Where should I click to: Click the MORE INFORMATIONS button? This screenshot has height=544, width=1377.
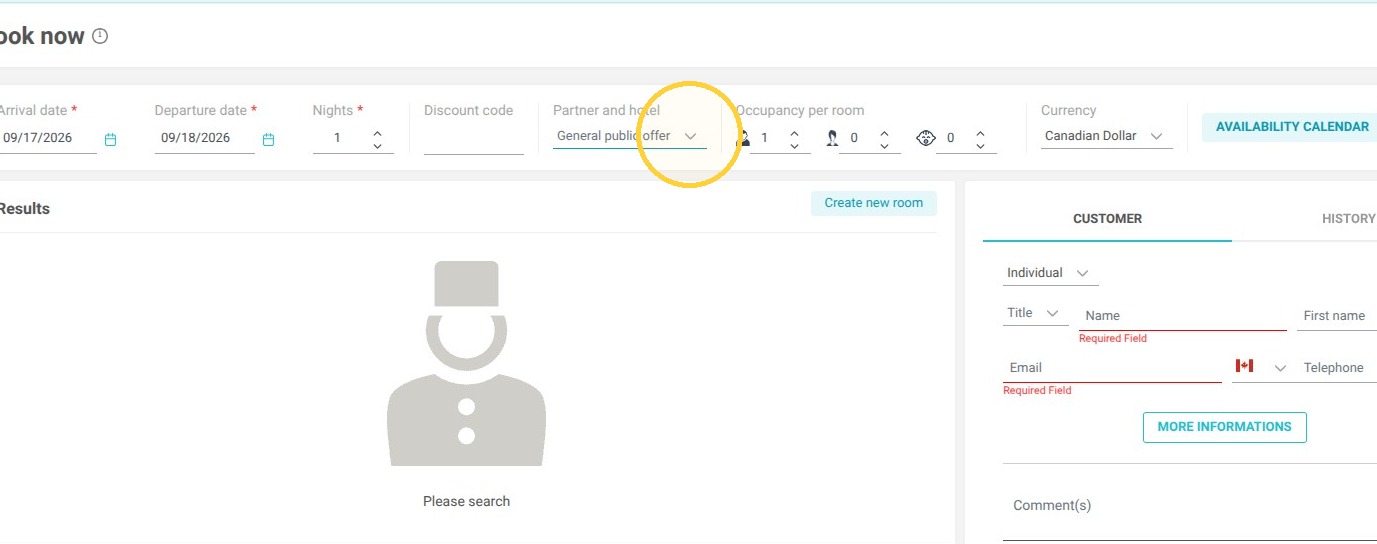pyautogui.click(x=1224, y=427)
